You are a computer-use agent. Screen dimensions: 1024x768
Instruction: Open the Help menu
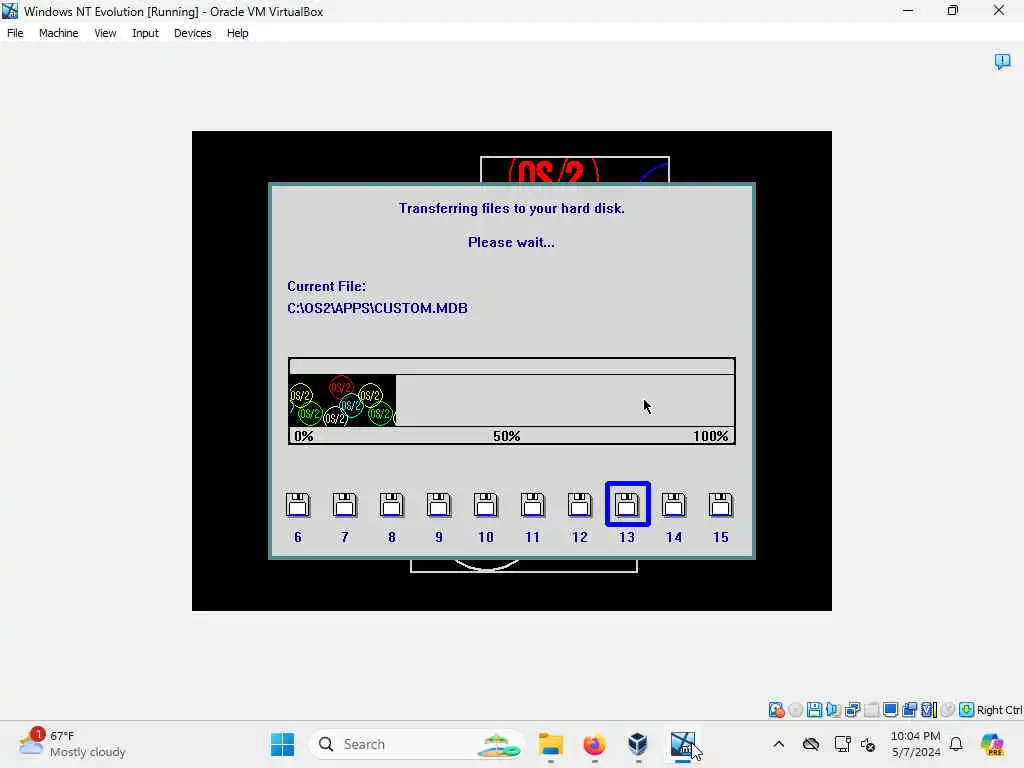click(x=238, y=33)
